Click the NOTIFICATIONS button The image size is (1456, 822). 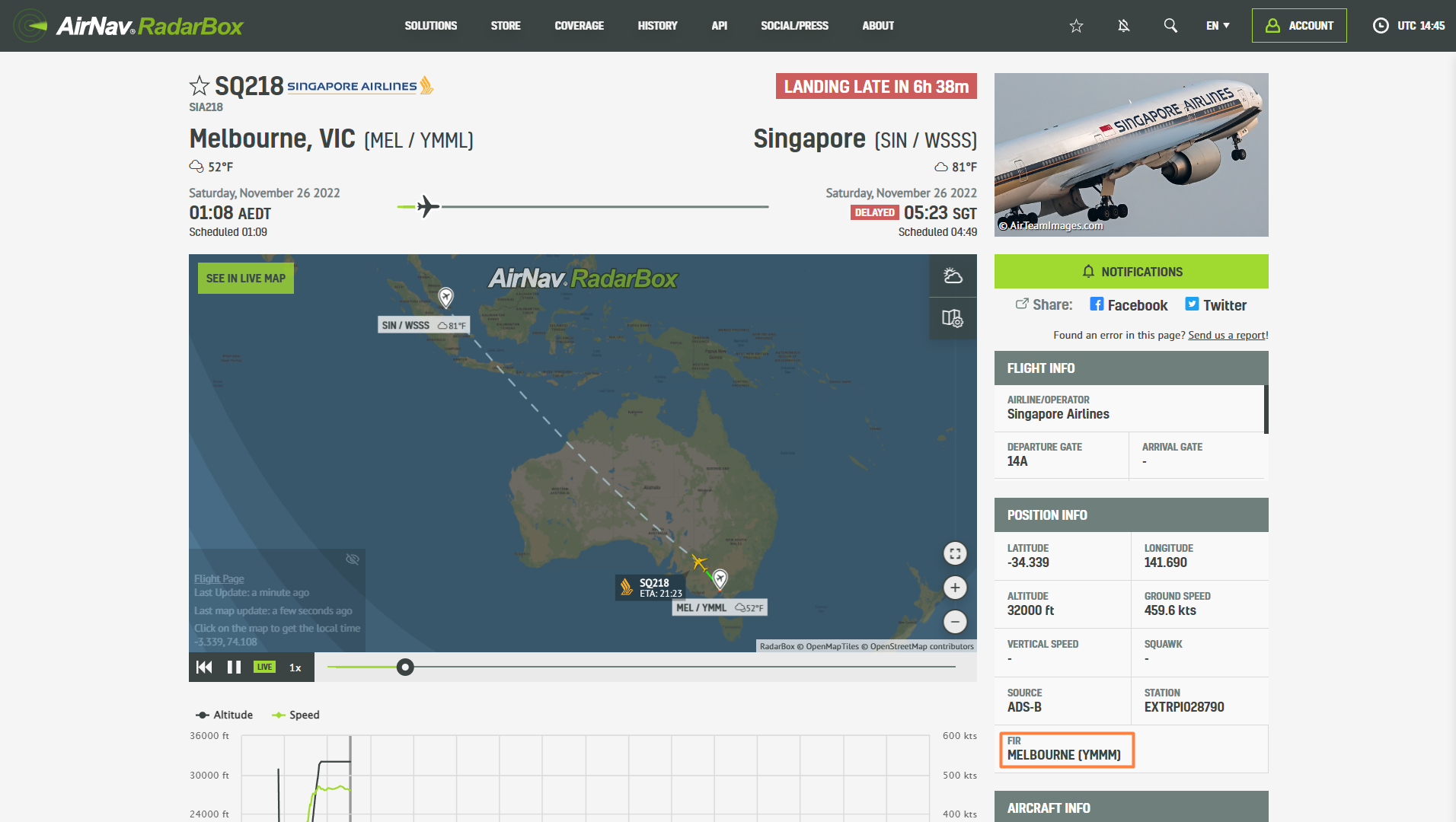click(1132, 272)
